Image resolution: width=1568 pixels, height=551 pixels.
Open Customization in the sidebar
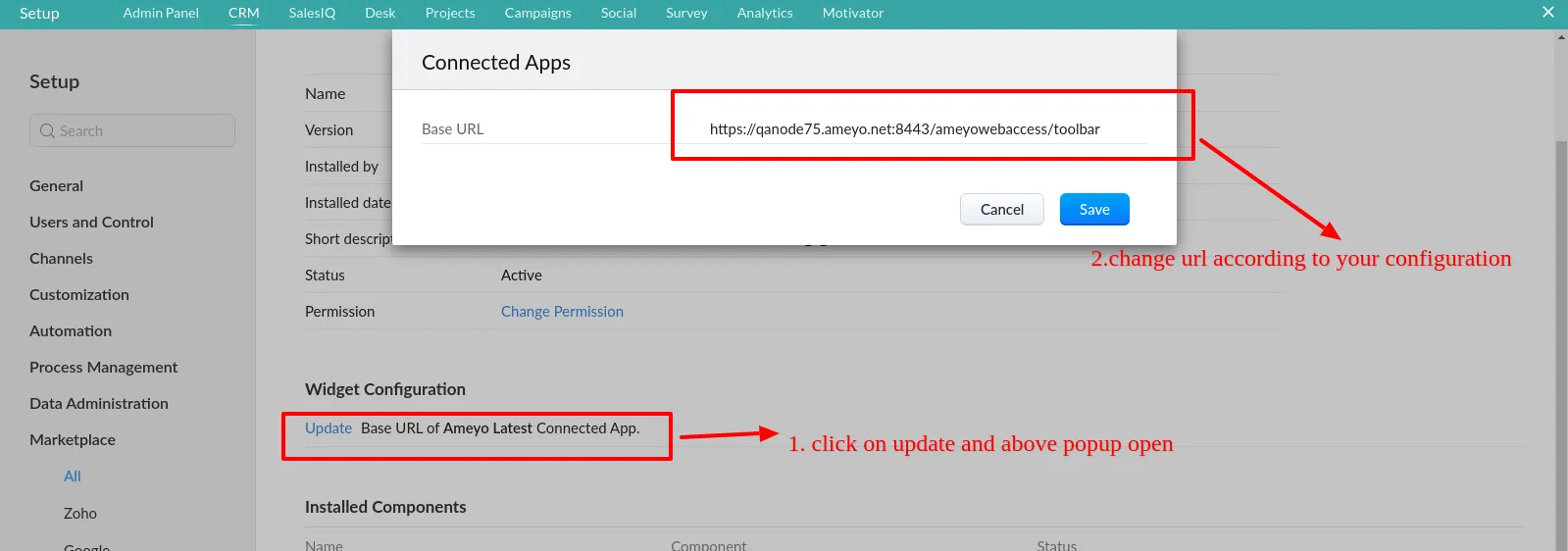coord(79,294)
